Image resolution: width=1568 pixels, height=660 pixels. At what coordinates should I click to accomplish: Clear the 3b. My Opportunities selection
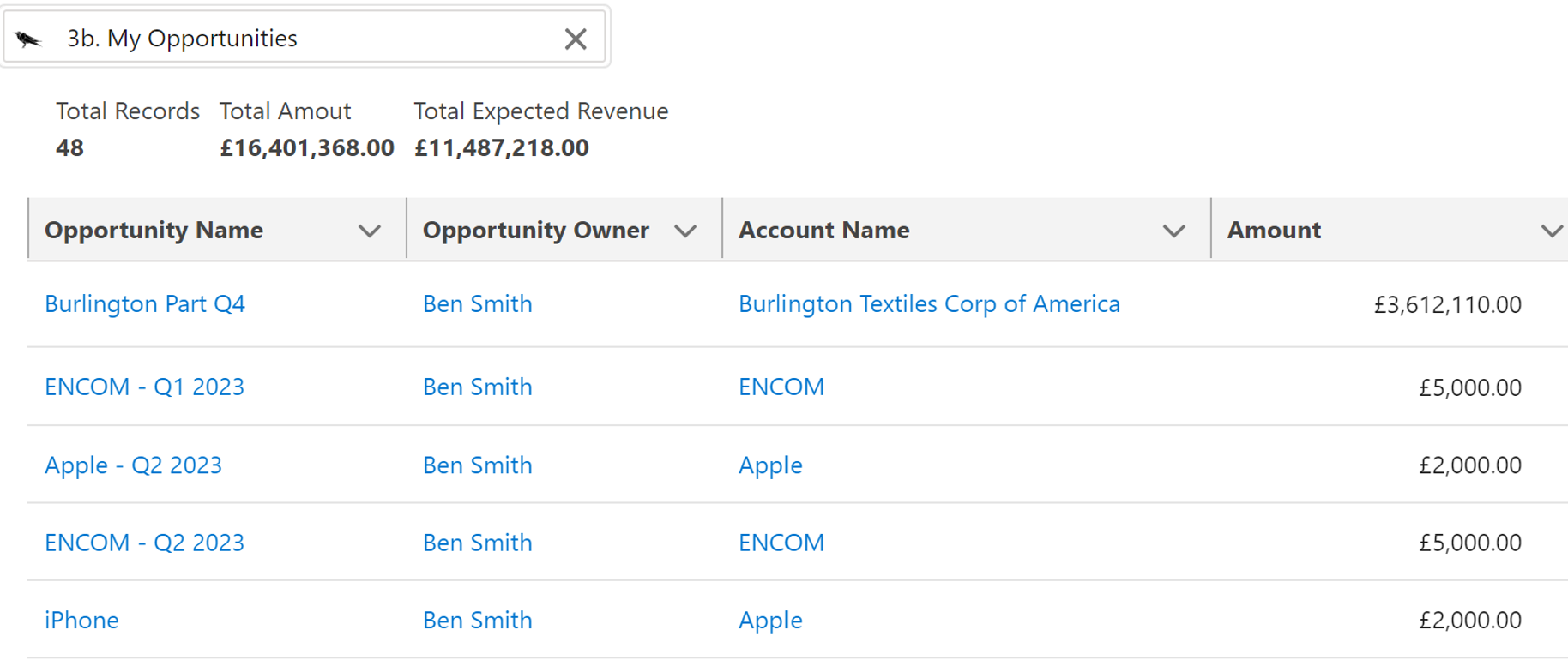pyautogui.click(x=576, y=39)
